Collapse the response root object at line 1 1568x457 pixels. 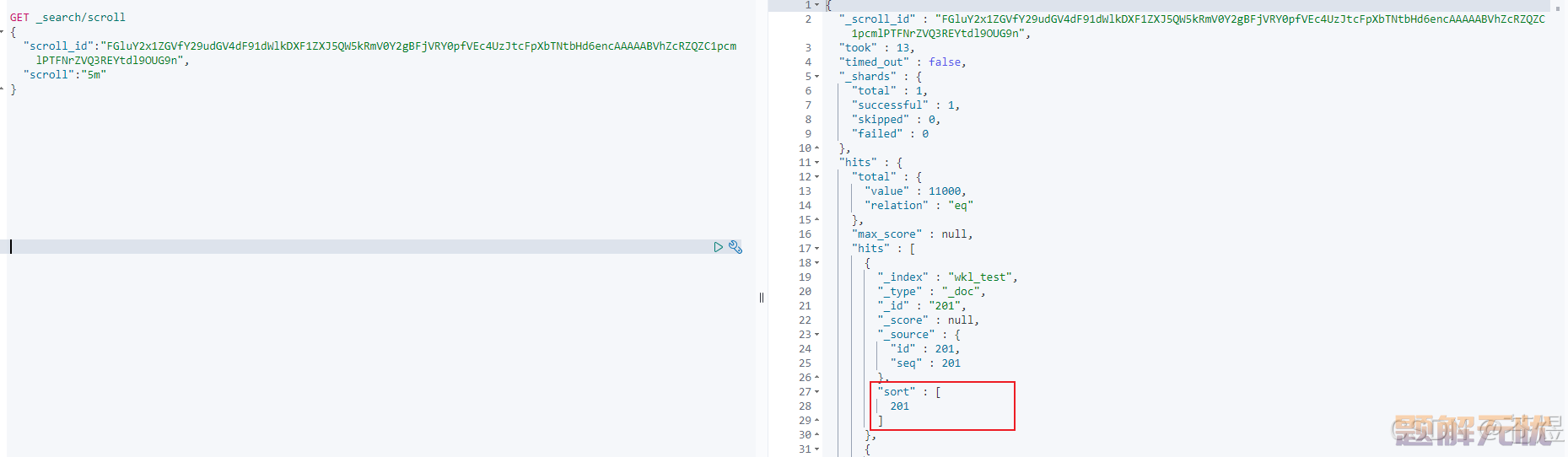click(816, 5)
